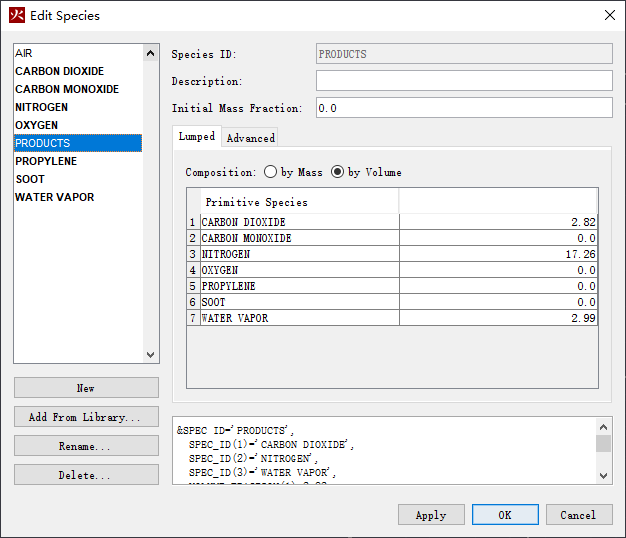The width and height of the screenshot is (626, 538).
Task: Open the Rename species dialog
Action: tap(86, 446)
